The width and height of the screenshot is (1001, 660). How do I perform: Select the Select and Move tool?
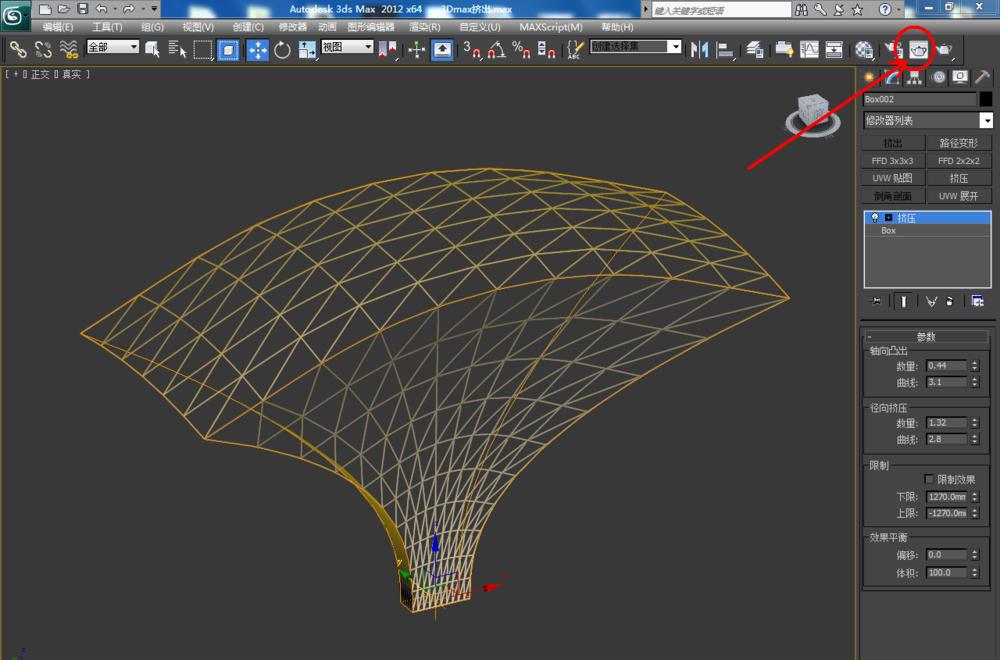(x=258, y=50)
